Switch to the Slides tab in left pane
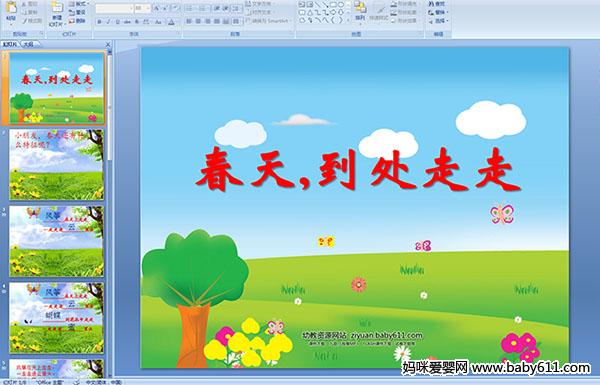This screenshot has width=600, height=385. (x=10, y=44)
